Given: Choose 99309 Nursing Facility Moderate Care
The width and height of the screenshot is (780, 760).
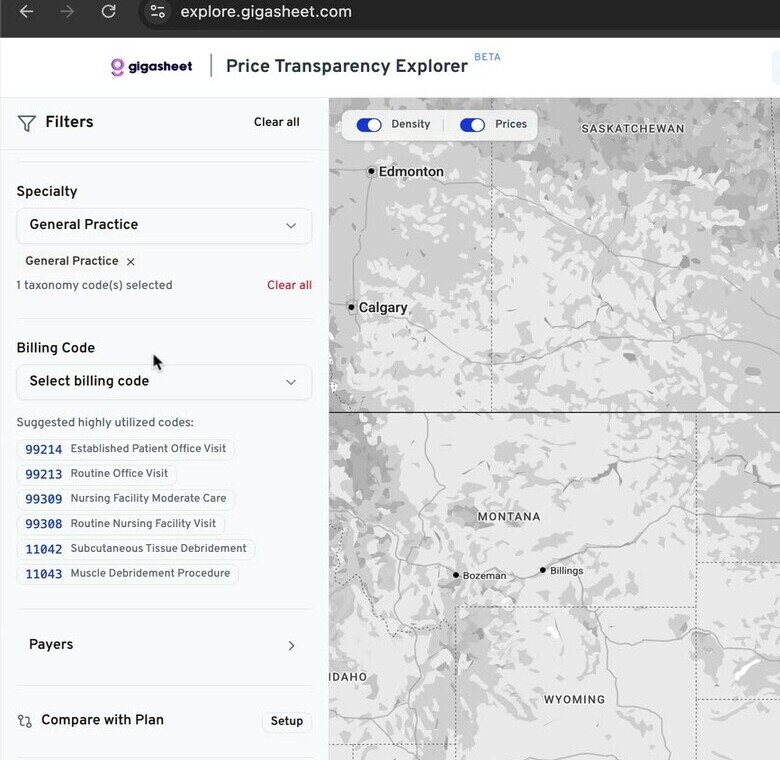Looking at the screenshot, I should coord(125,499).
